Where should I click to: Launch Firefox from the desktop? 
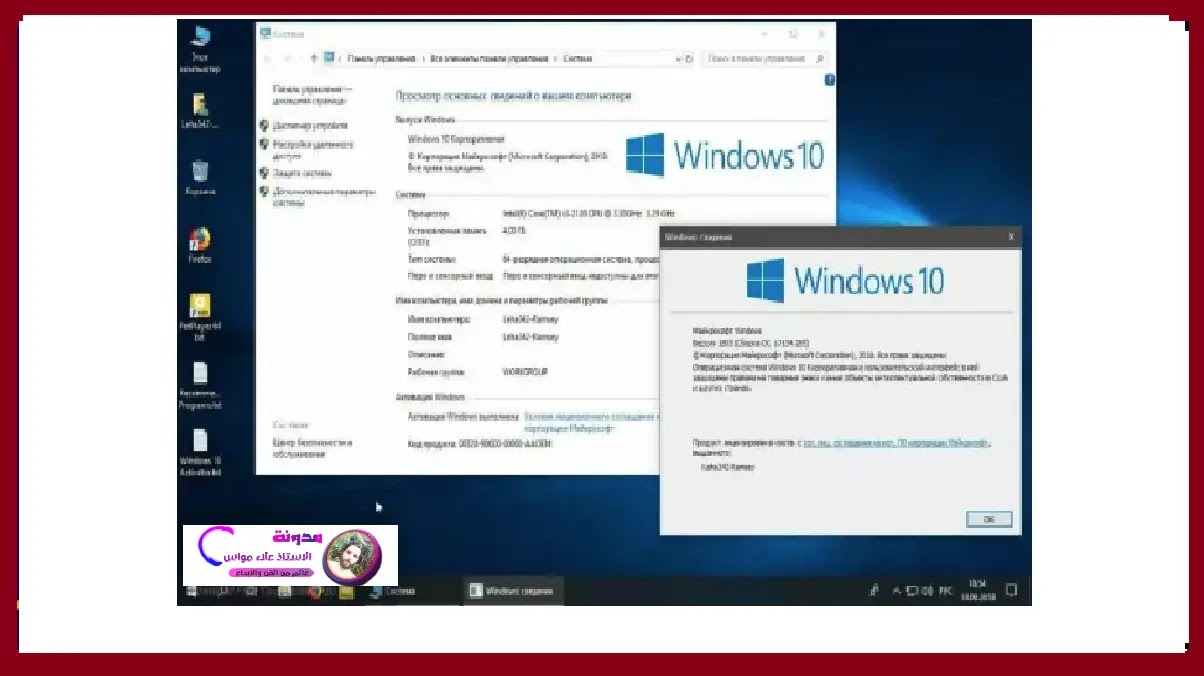click(x=200, y=245)
